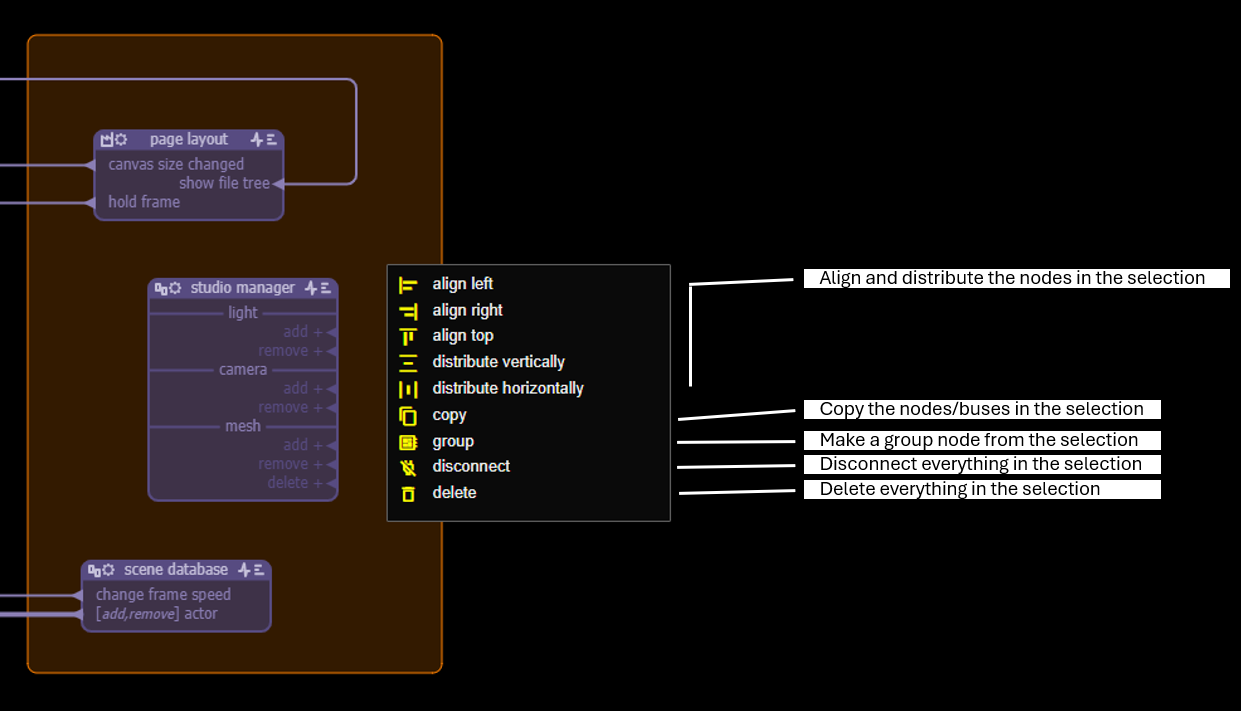Image resolution: width=1241 pixels, height=711 pixels.
Task: Click the delete + pin under mesh
Action: coord(331,483)
